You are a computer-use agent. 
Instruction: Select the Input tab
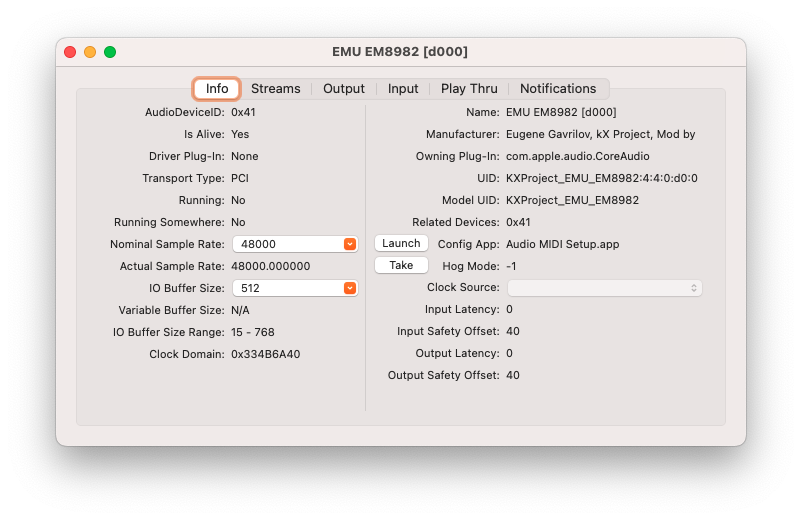(x=403, y=89)
